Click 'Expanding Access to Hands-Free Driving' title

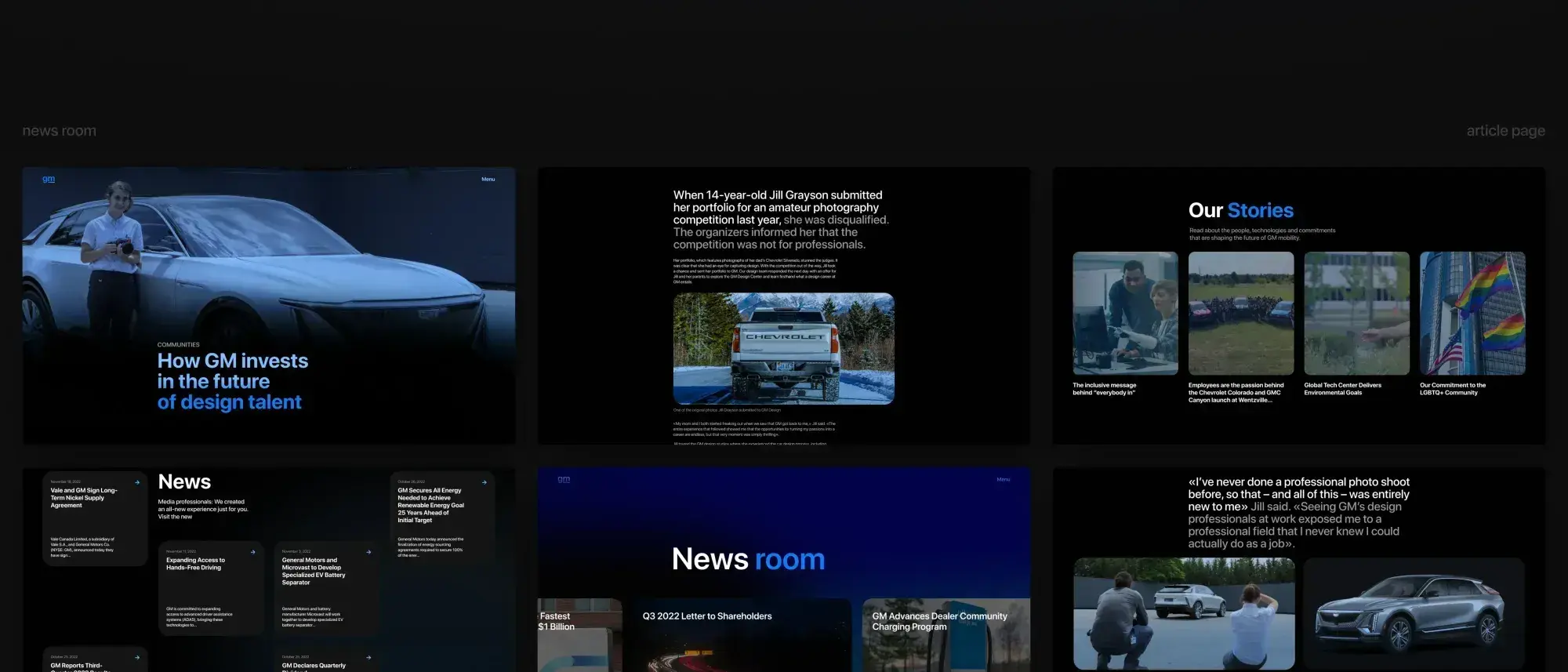(195, 564)
